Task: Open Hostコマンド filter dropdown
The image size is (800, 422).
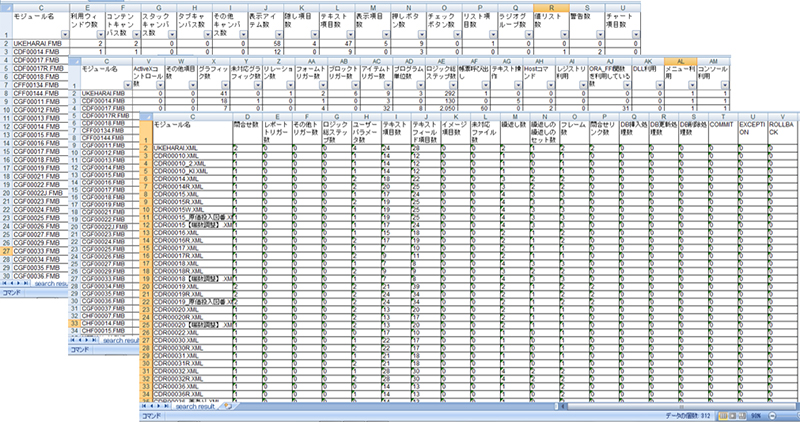Action: pyautogui.click(x=551, y=85)
